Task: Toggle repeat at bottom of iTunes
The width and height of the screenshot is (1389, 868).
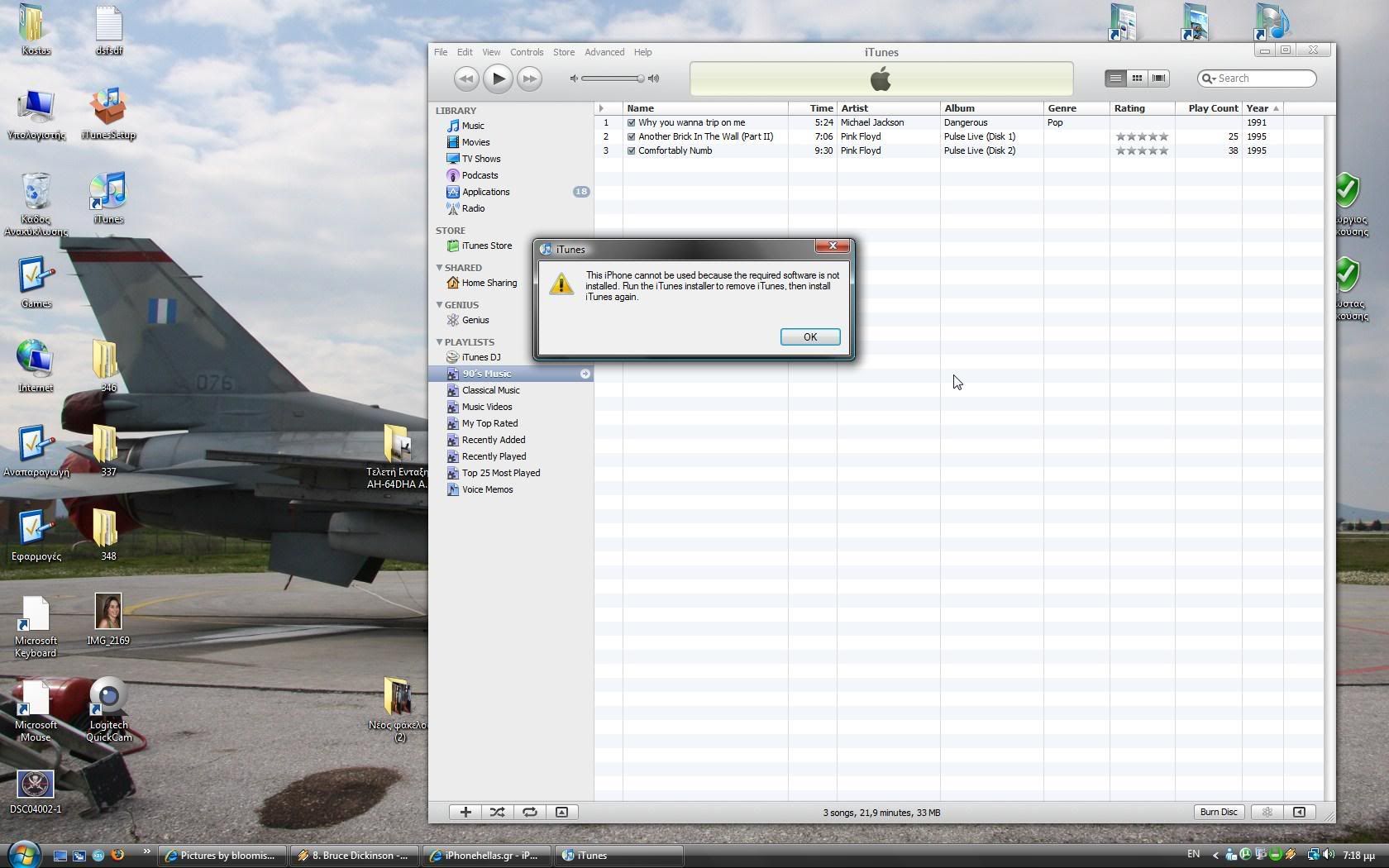Action: [x=530, y=813]
